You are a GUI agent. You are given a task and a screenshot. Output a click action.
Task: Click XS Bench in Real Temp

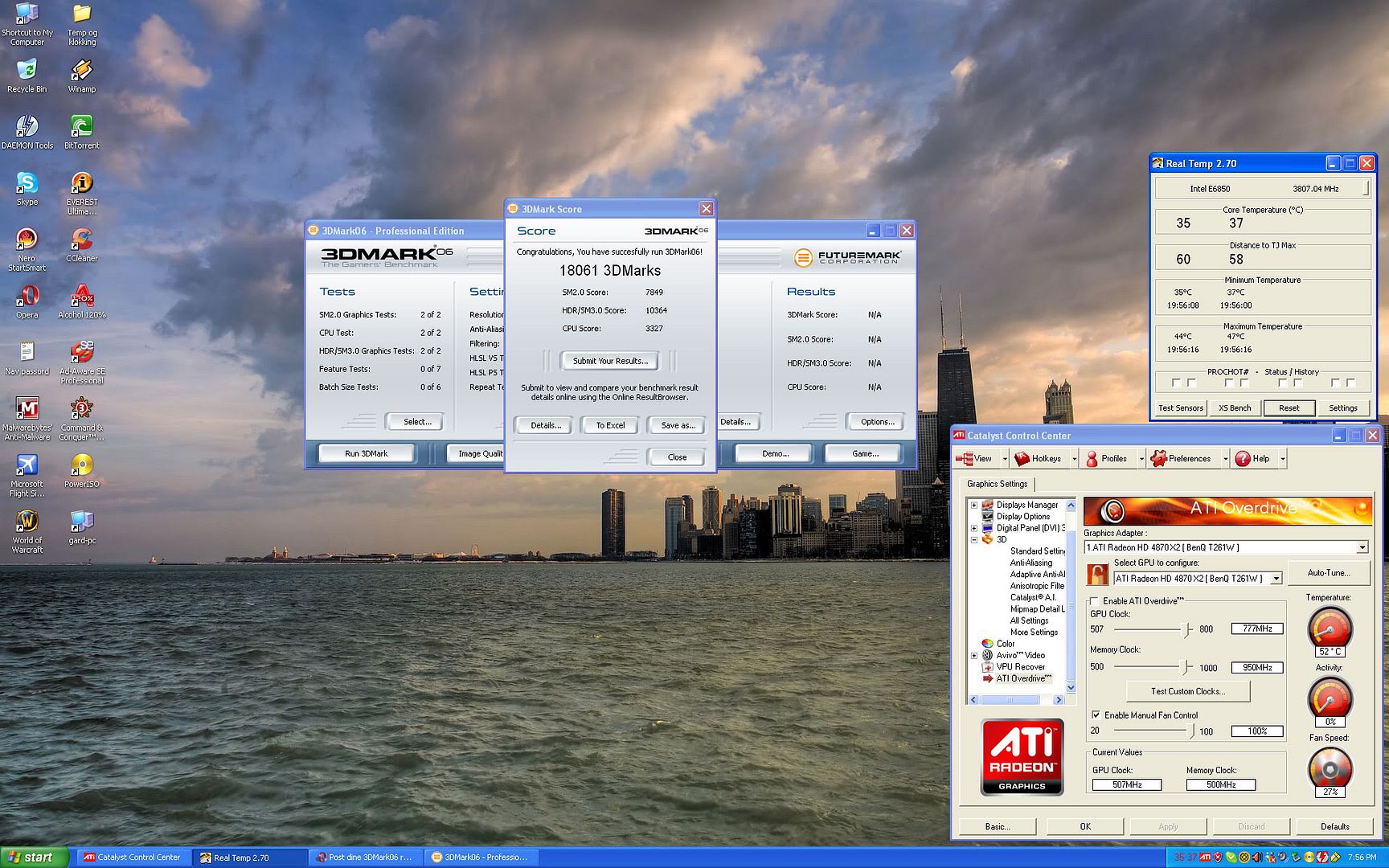point(1235,407)
